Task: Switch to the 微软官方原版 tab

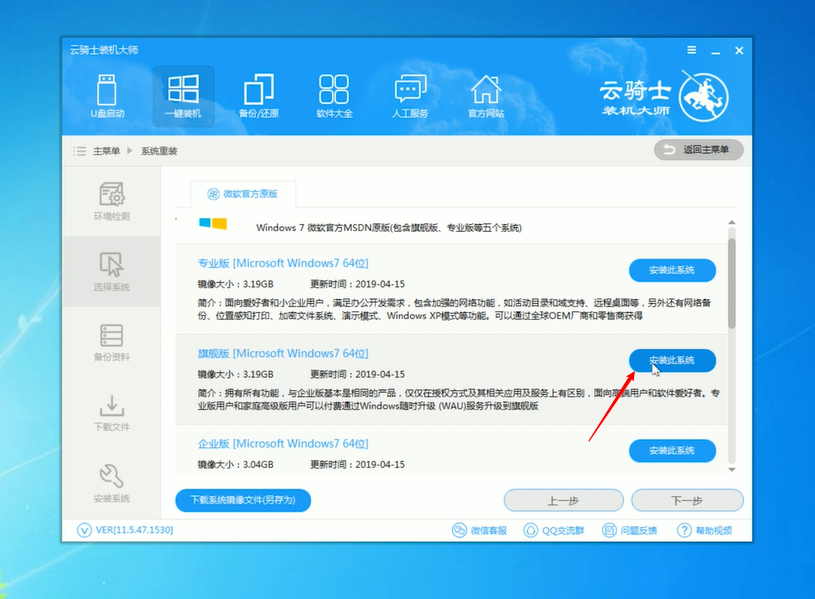Action: point(243,194)
